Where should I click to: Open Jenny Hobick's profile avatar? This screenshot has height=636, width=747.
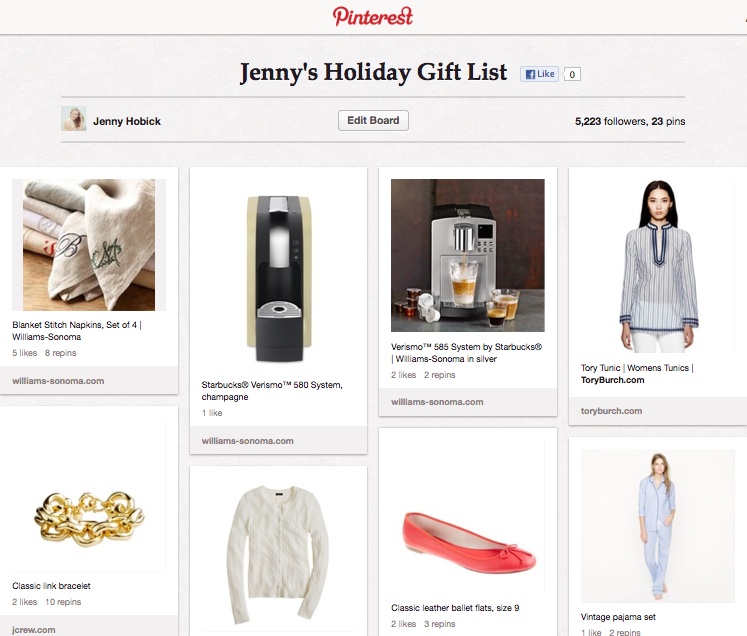click(x=74, y=119)
